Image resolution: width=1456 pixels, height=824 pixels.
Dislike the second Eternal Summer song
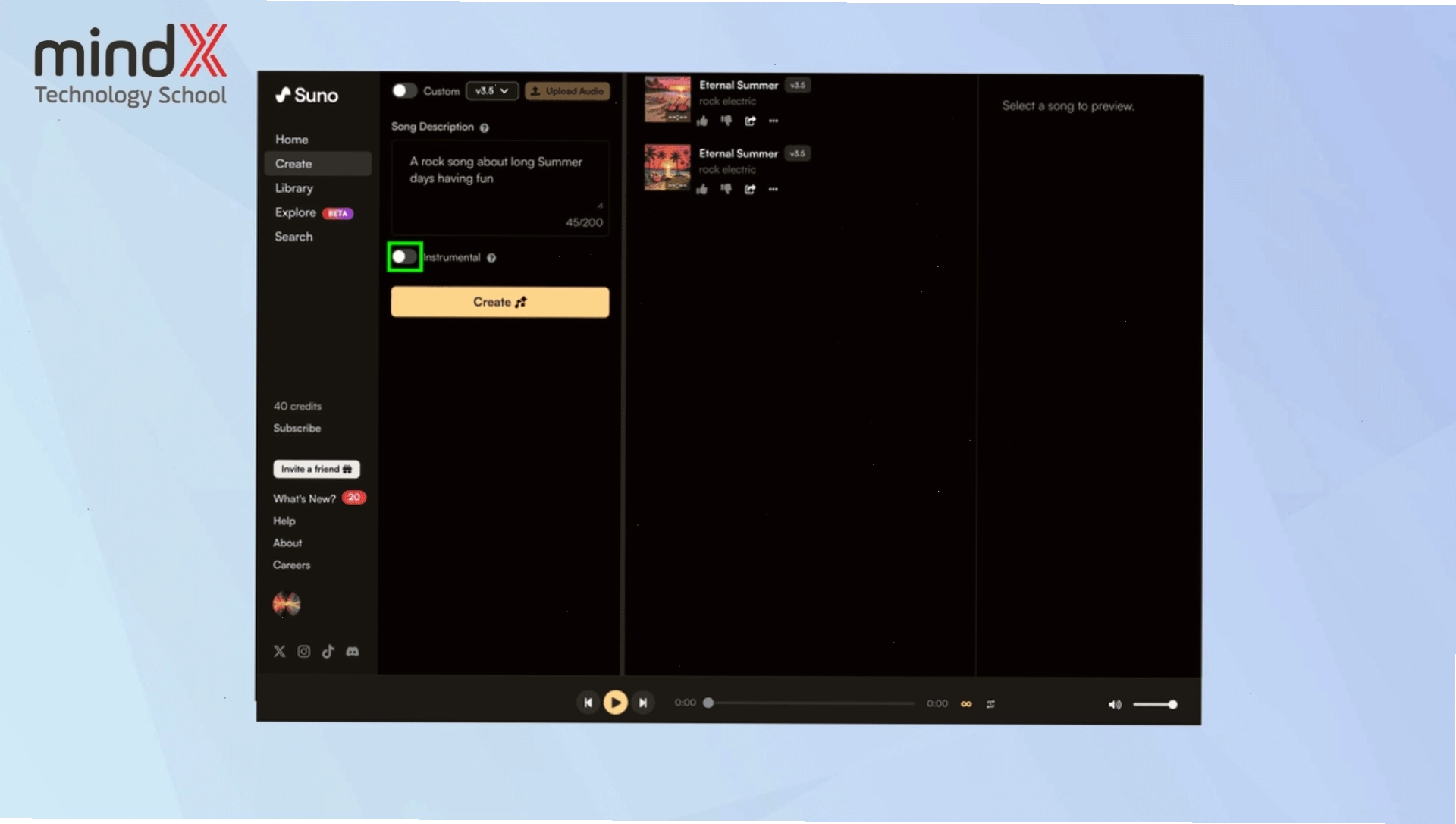726,189
